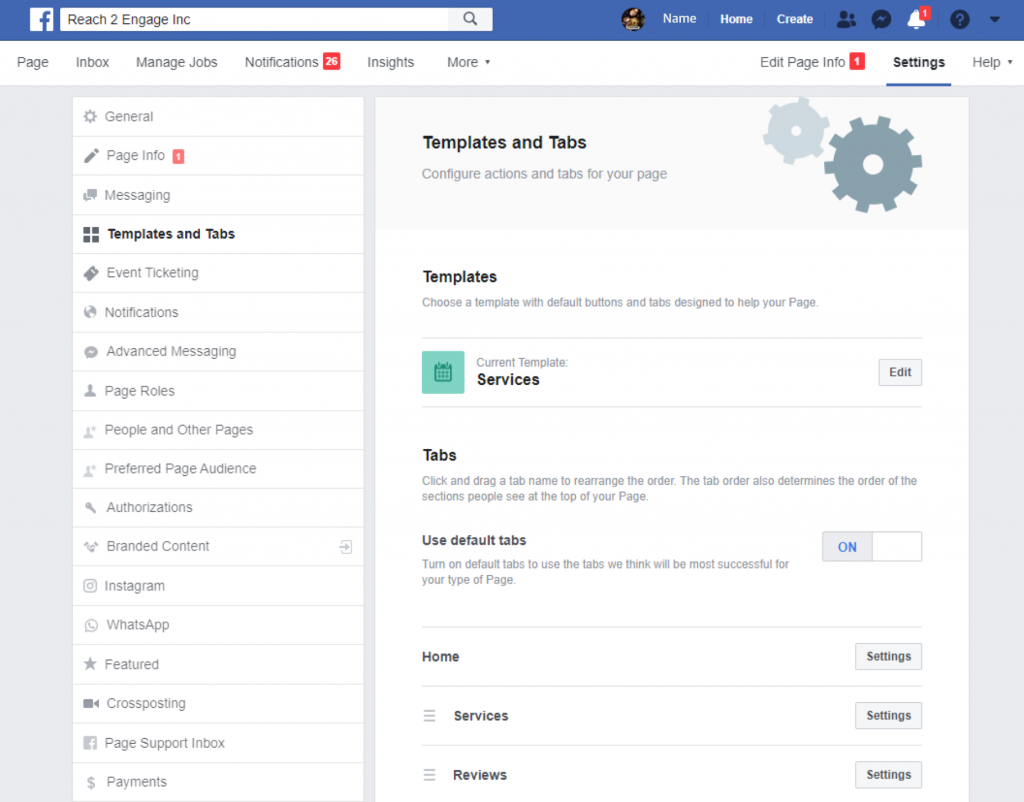
Task: Switch to the Insights tab
Action: 390,62
